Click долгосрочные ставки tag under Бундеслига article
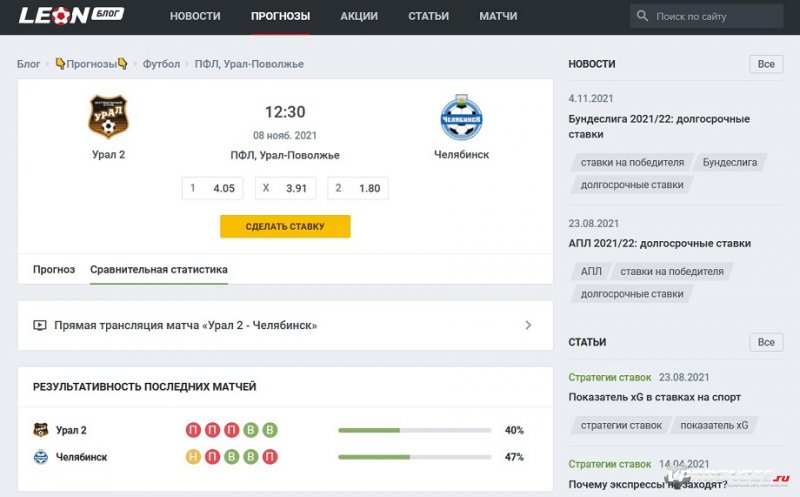The height and width of the screenshot is (497, 800). point(632,185)
